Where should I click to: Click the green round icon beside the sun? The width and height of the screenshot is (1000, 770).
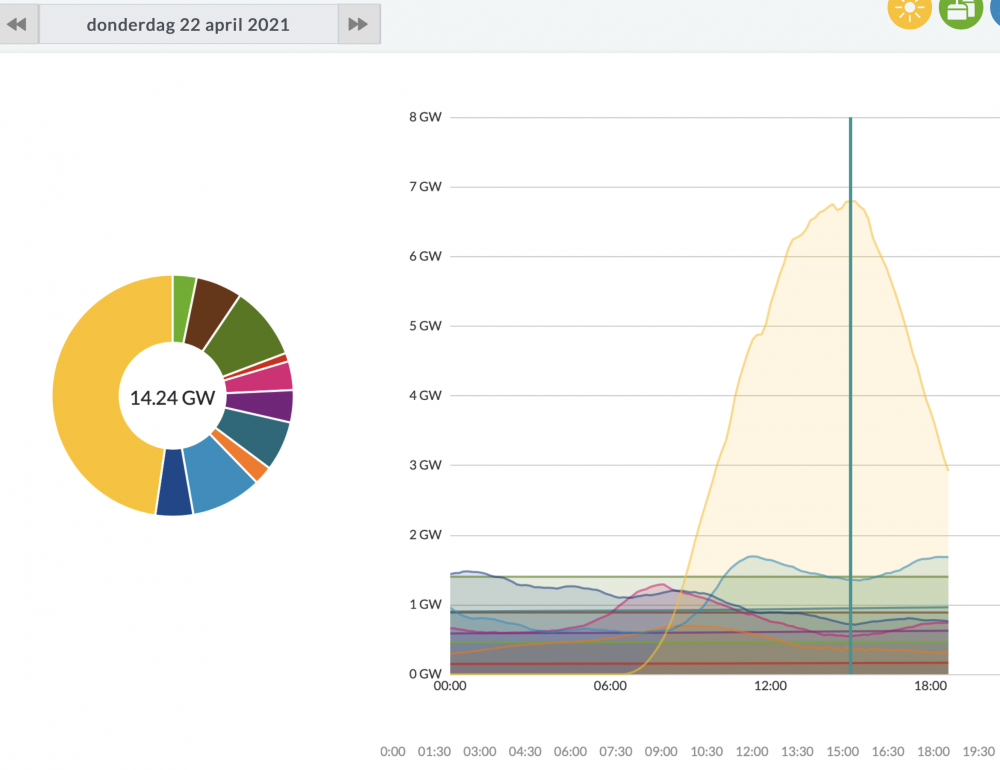click(960, 10)
